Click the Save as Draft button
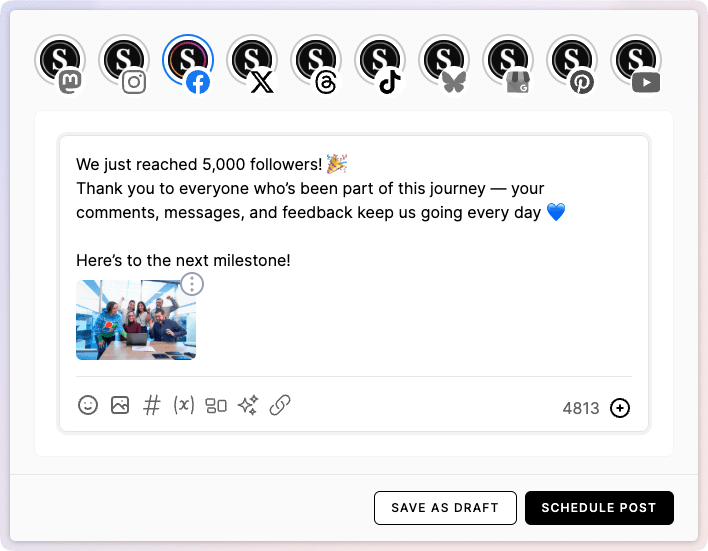Image resolution: width=708 pixels, height=551 pixels. [x=445, y=508]
